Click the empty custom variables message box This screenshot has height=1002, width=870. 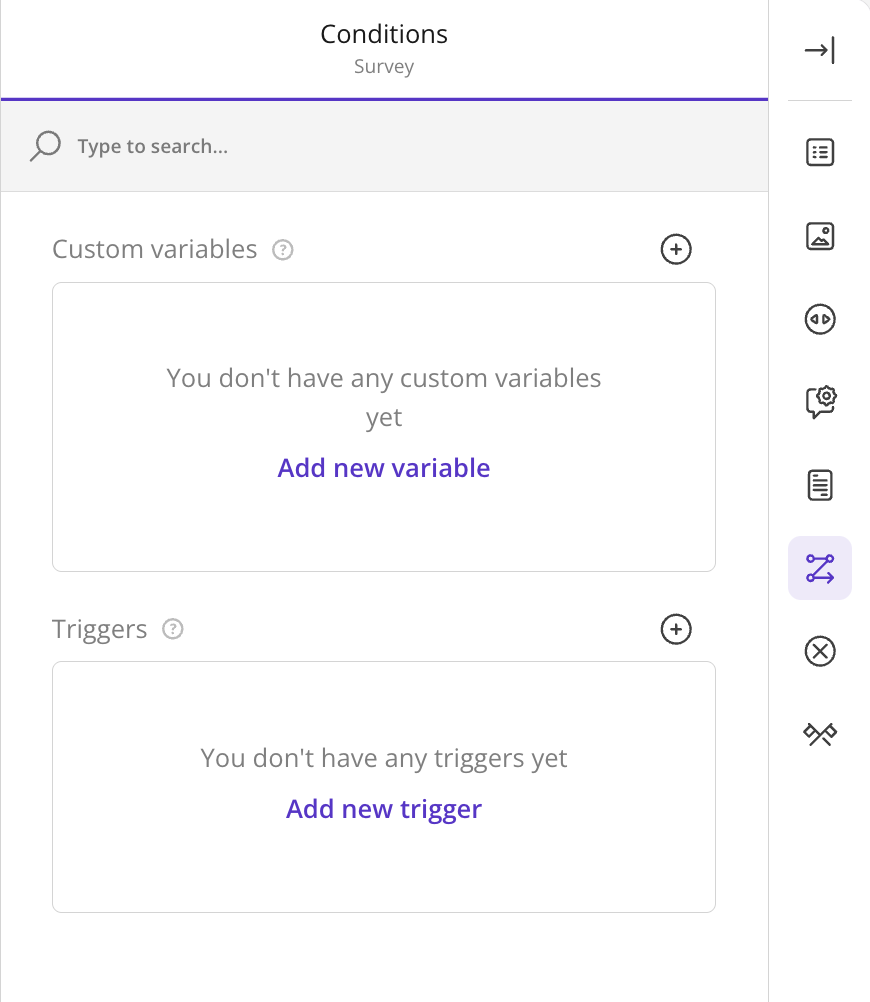point(384,427)
